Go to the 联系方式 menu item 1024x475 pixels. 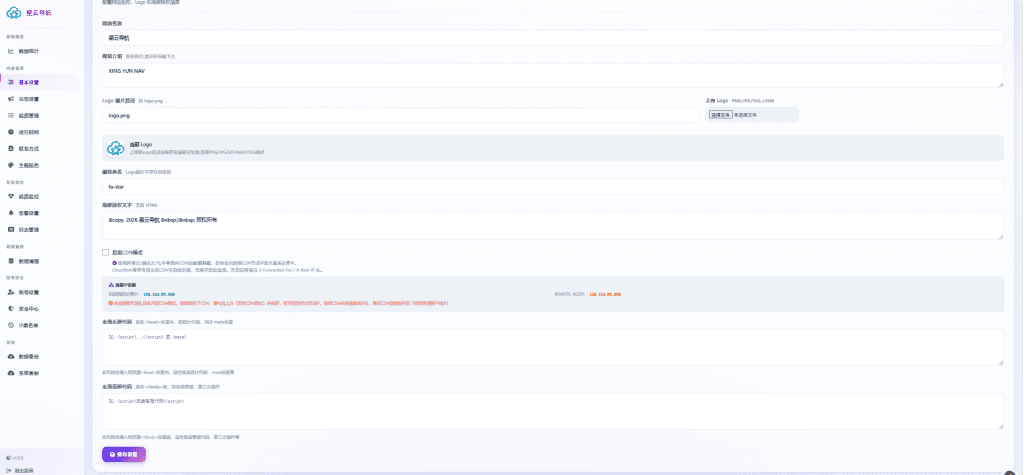[39, 148]
